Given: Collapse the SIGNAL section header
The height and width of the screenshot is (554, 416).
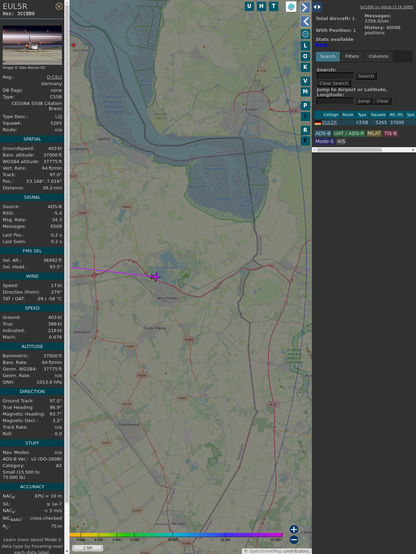Looking at the screenshot, I should click(x=32, y=197).
